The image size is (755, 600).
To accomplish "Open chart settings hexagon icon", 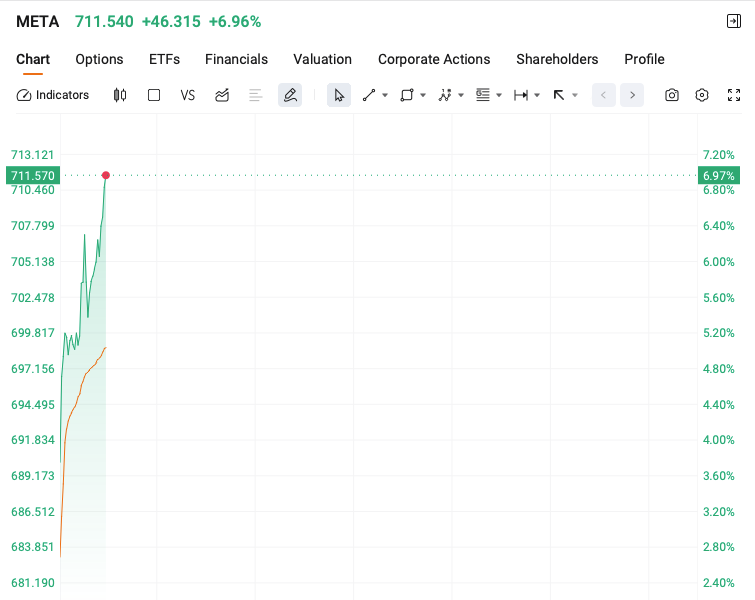I will [x=702, y=95].
